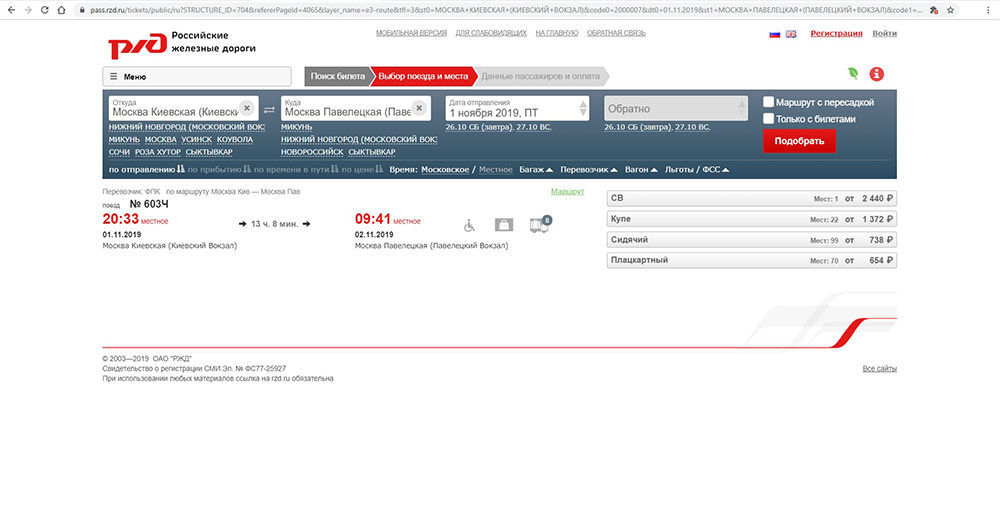This screenshot has width=1000, height=524.
Task: Tick Маршрут с пересадкой checkbox
Action: click(768, 102)
